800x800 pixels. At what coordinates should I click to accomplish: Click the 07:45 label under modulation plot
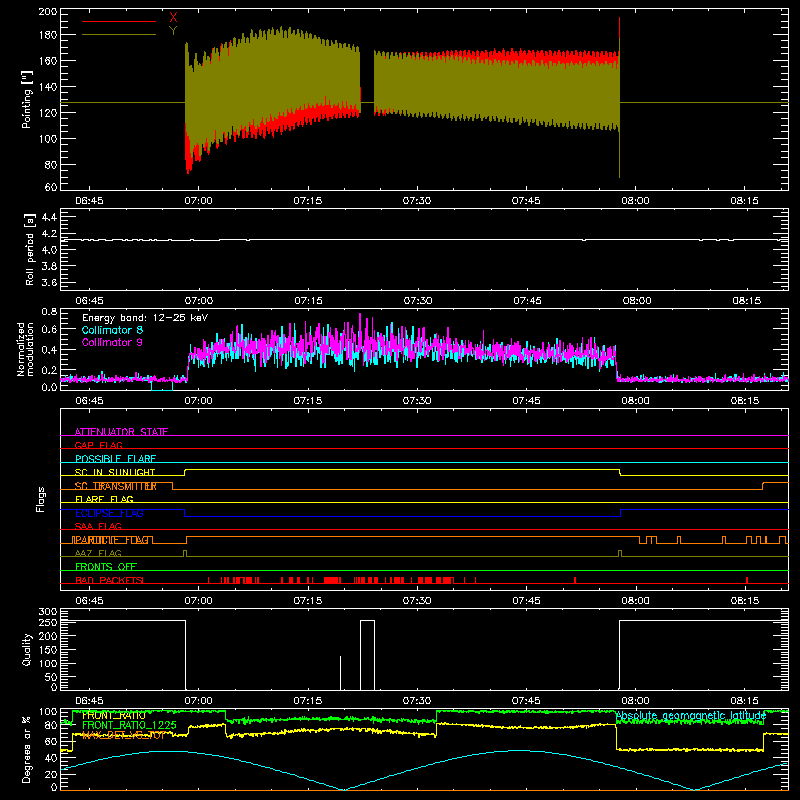tap(527, 401)
